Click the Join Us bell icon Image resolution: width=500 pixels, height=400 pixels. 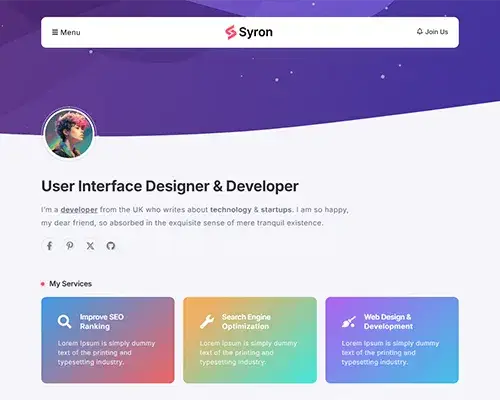(420, 32)
